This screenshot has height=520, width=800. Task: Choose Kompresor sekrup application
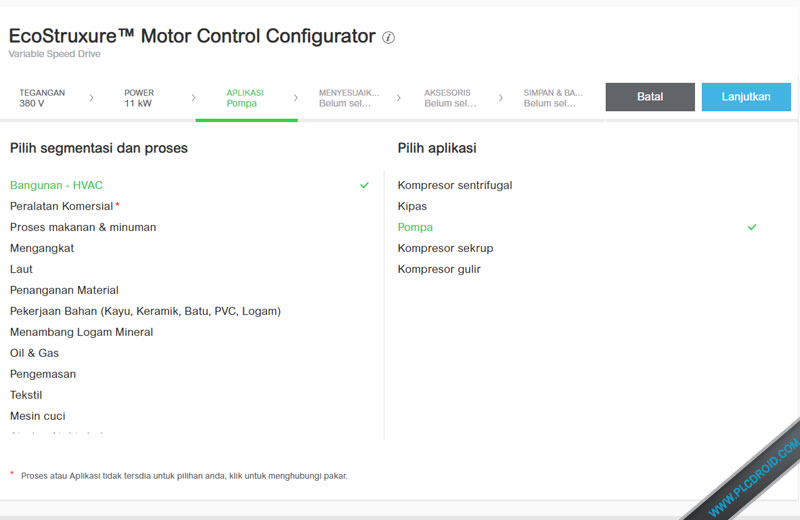click(x=445, y=248)
